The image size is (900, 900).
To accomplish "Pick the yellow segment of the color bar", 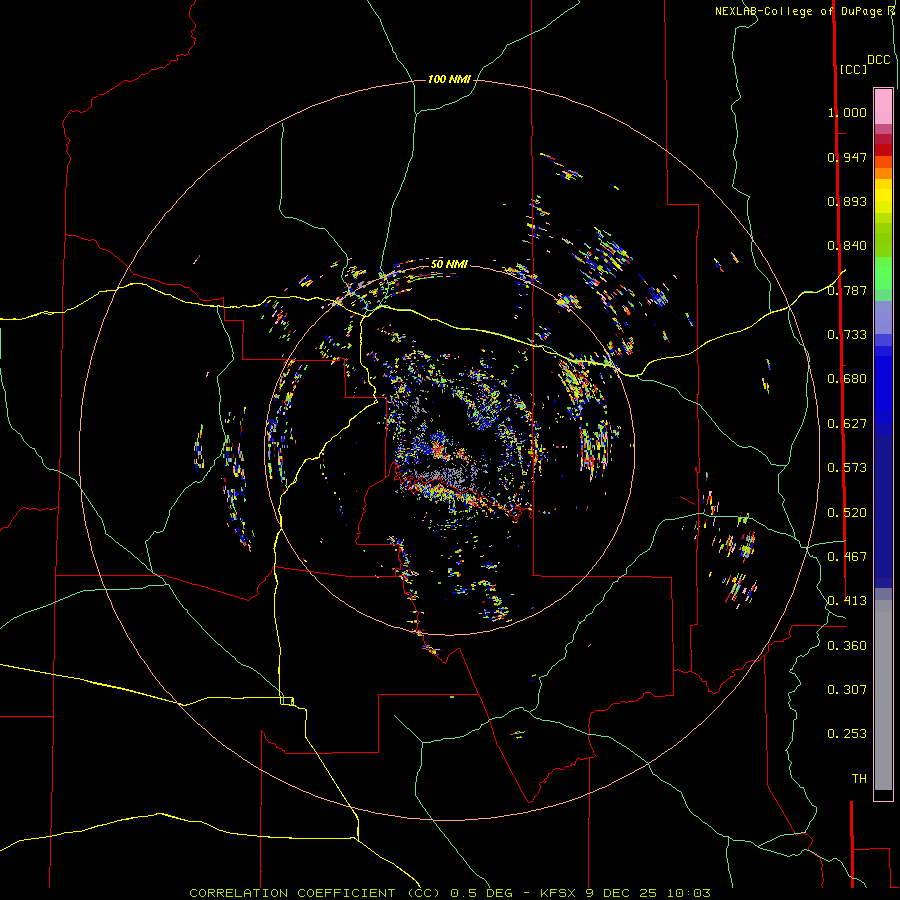I will tap(883, 195).
